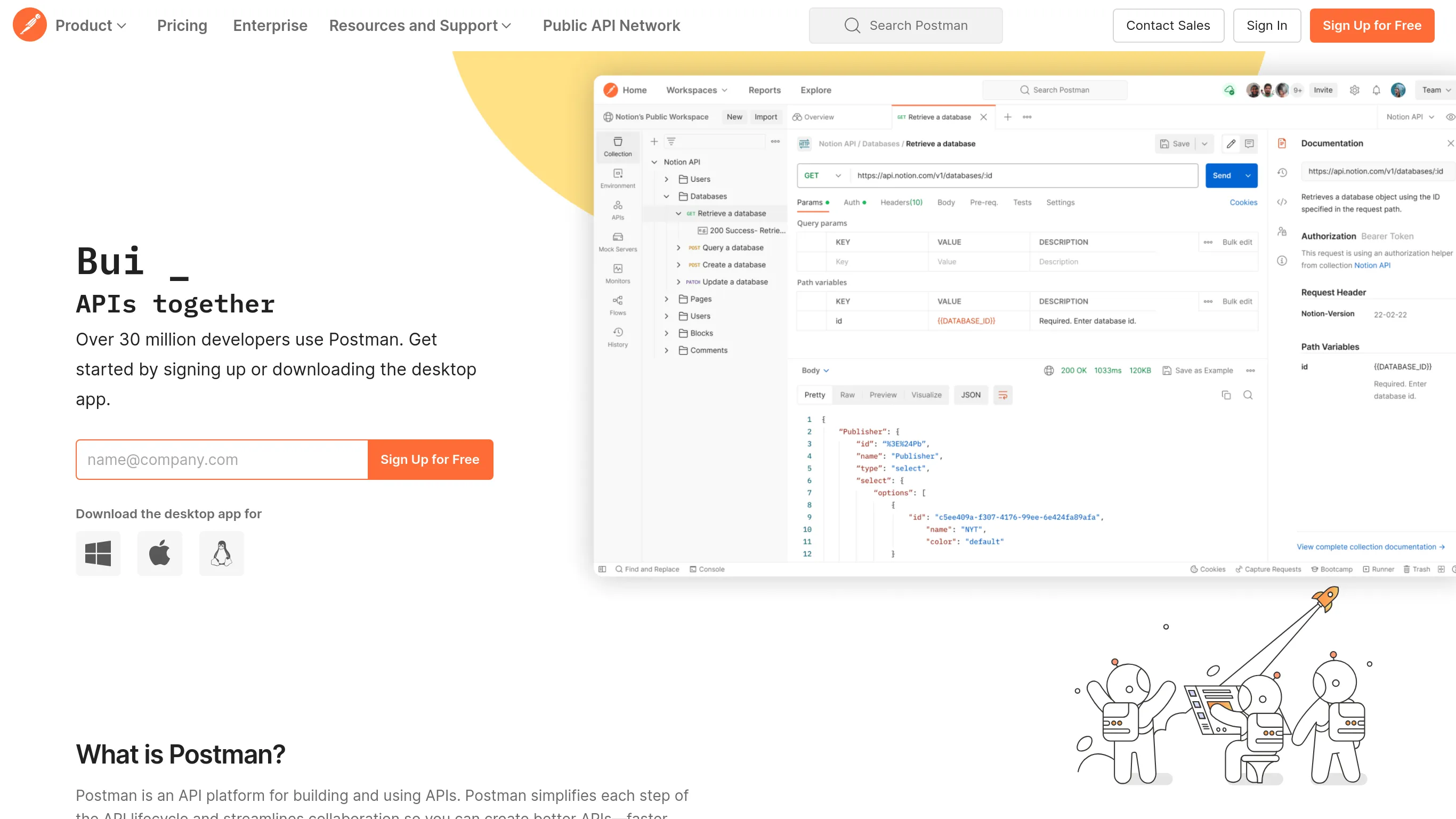Open the Save dropdown arrow

click(1204, 143)
